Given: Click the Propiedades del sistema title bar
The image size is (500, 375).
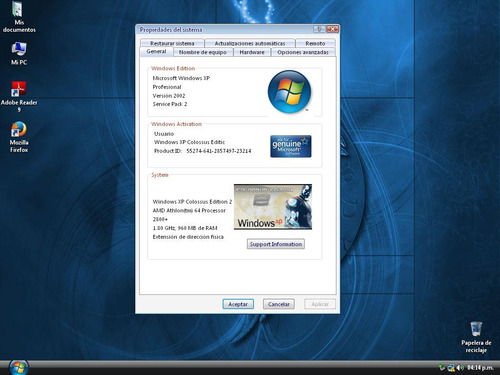Looking at the screenshot, I should click(225, 29).
